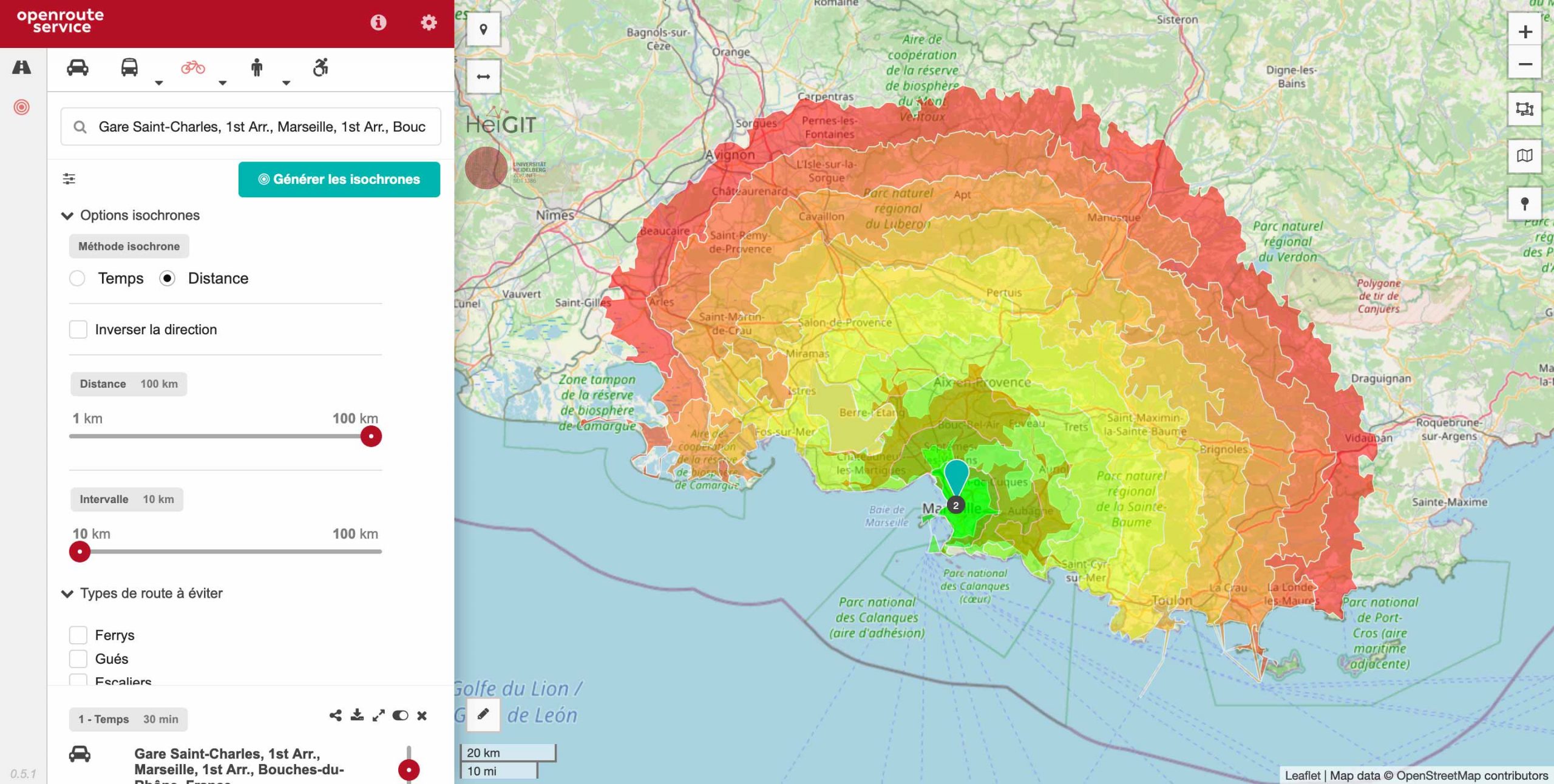This screenshot has width=1554, height=784.
Task: Open the map layers button
Action: click(1525, 156)
